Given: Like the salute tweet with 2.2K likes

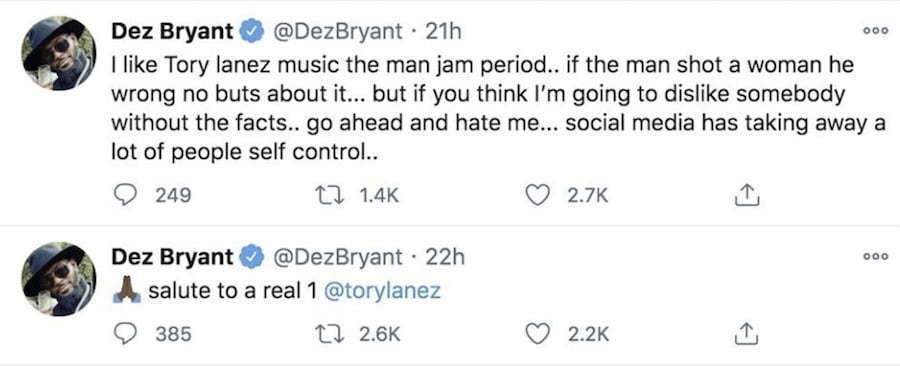Looking at the screenshot, I should (x=538, y=334).
